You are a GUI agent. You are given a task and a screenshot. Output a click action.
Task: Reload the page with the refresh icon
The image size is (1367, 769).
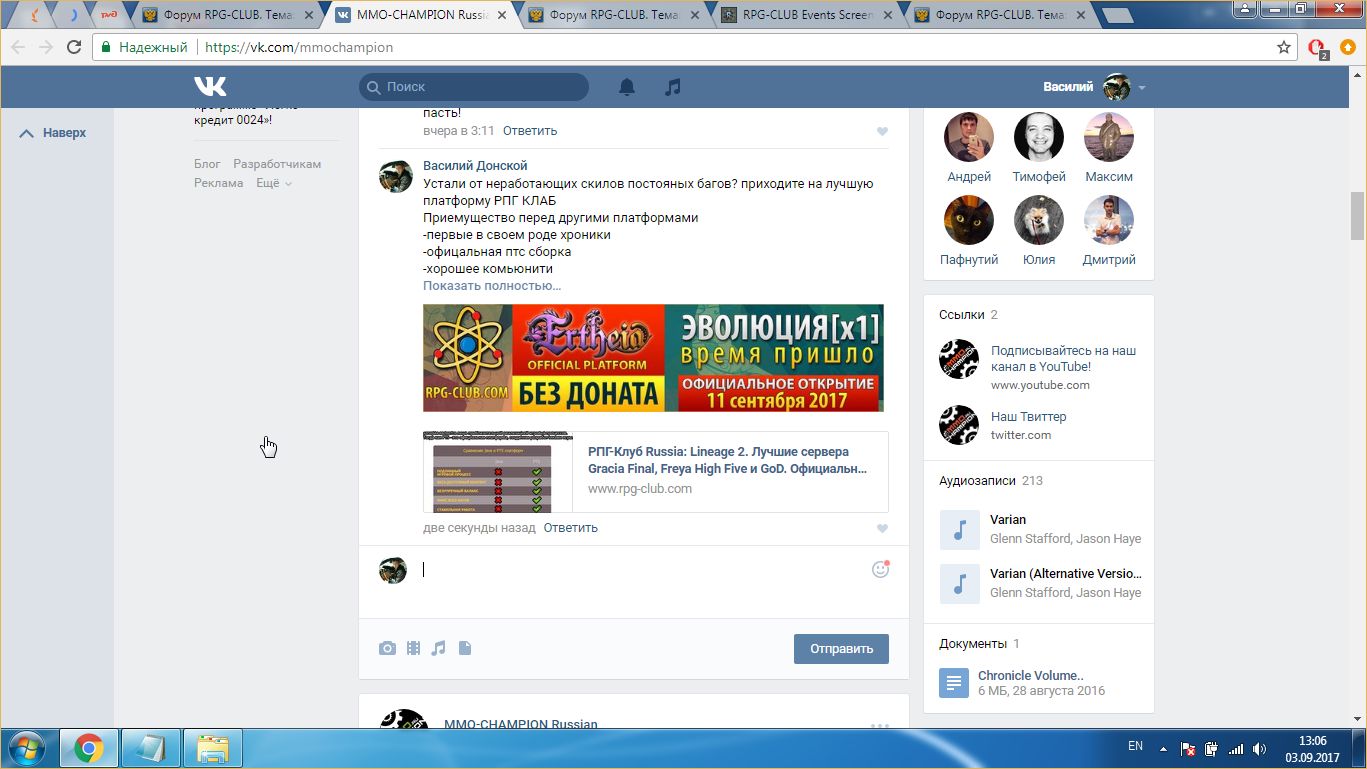point(74,47)
